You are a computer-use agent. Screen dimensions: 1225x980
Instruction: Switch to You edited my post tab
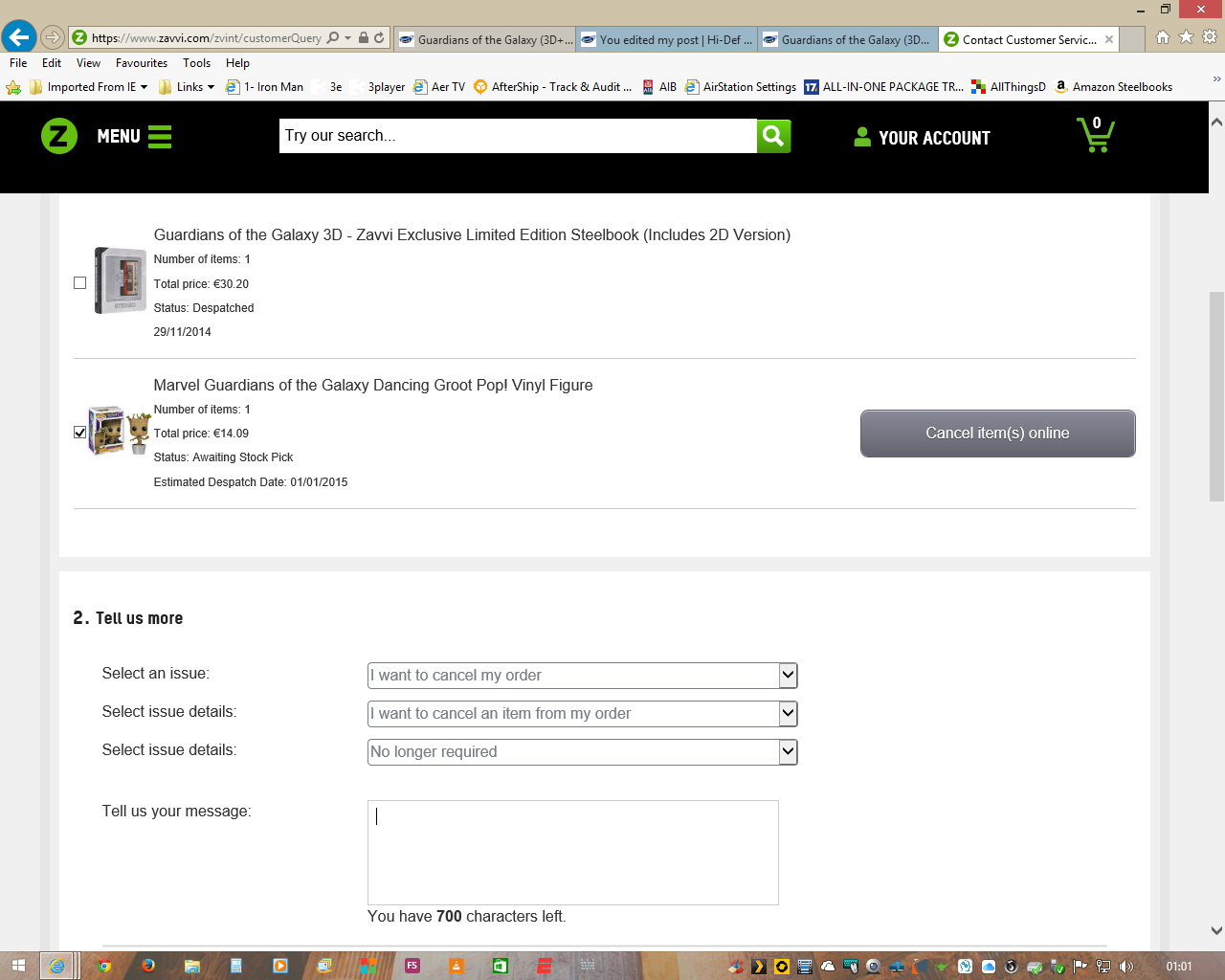point(667,39)
